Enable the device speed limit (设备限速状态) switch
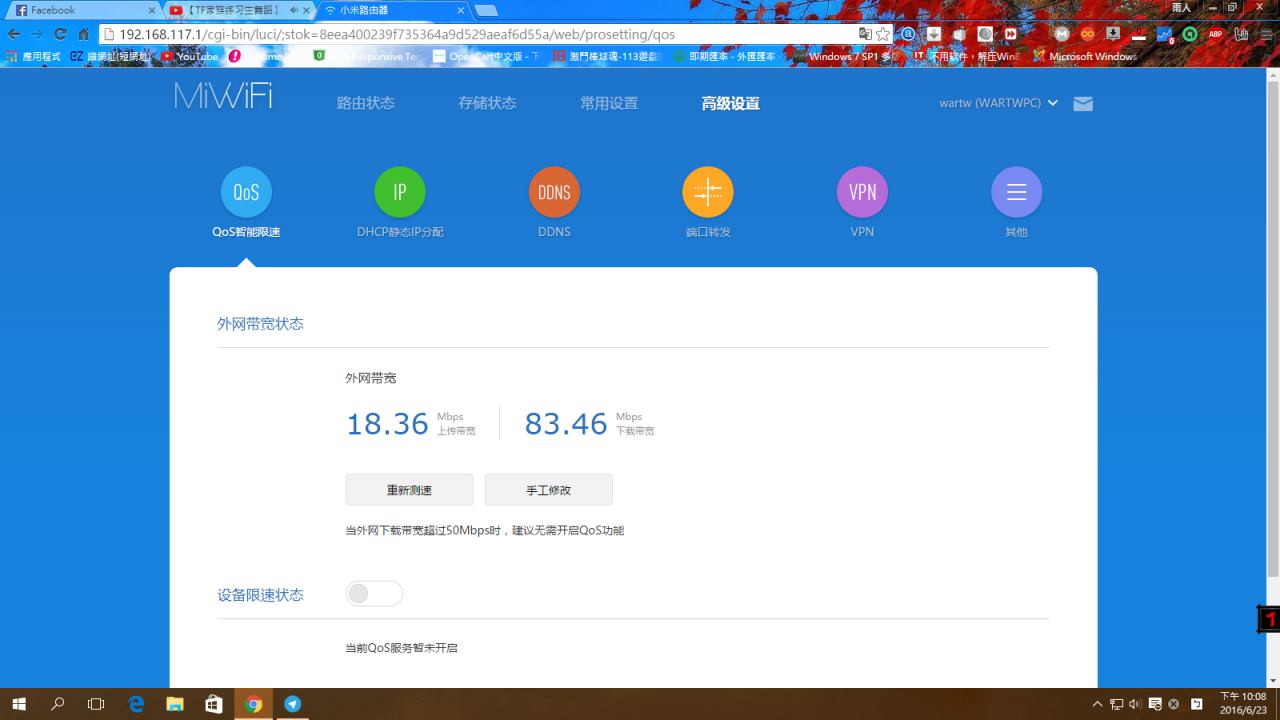The height and width of the screenshot is (720, 1280). [374, 594]
